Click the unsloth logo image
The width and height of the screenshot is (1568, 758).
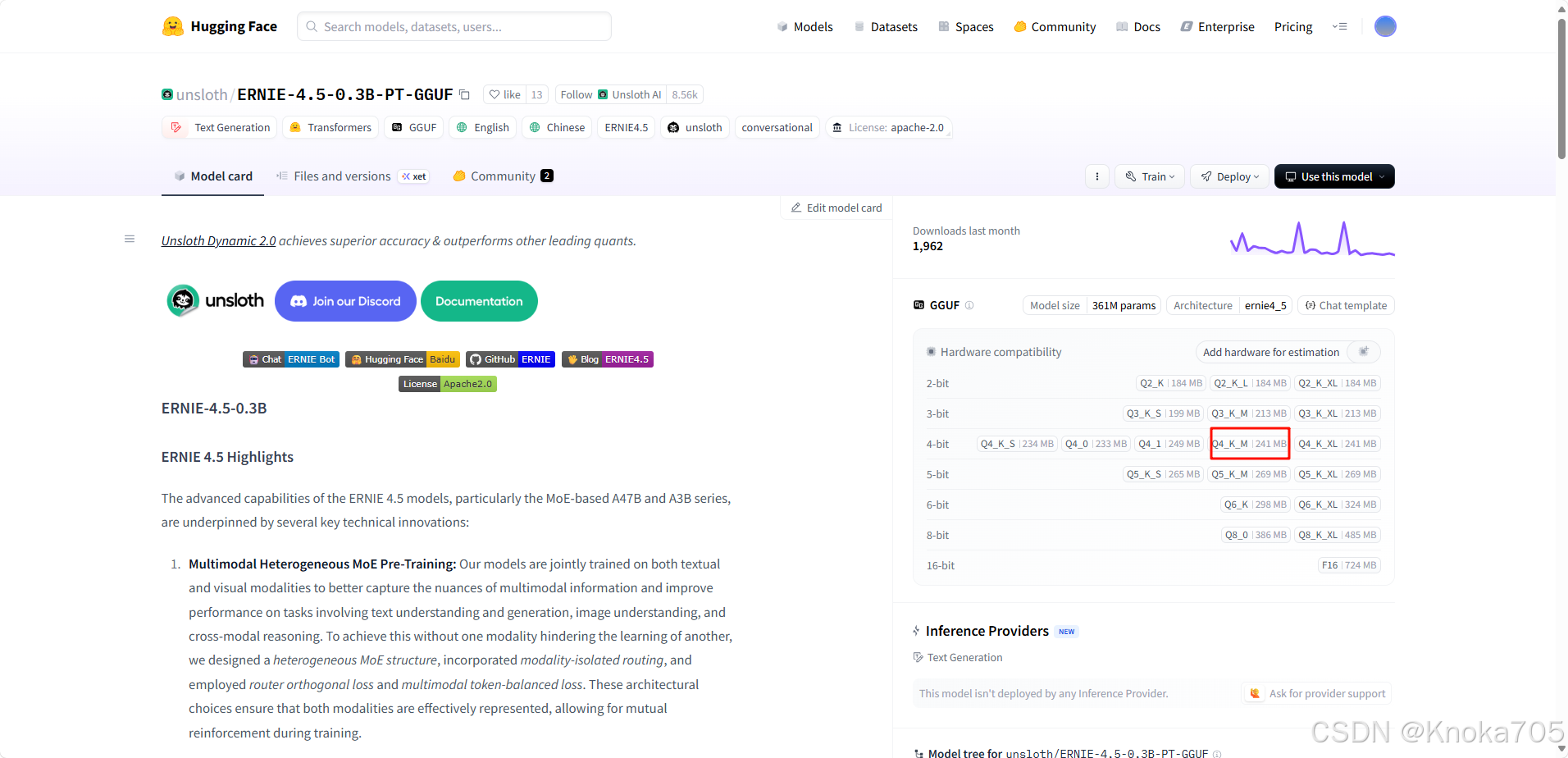point(215,301)
